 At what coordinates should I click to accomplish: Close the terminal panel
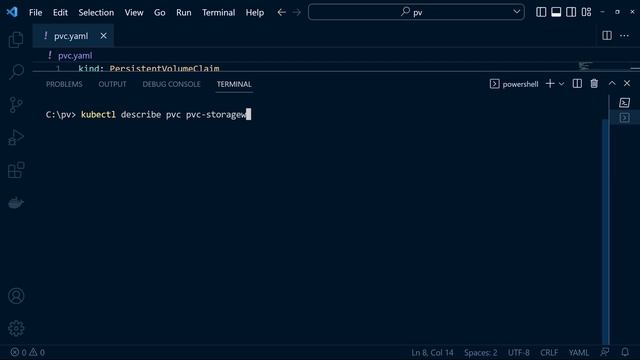627,83
